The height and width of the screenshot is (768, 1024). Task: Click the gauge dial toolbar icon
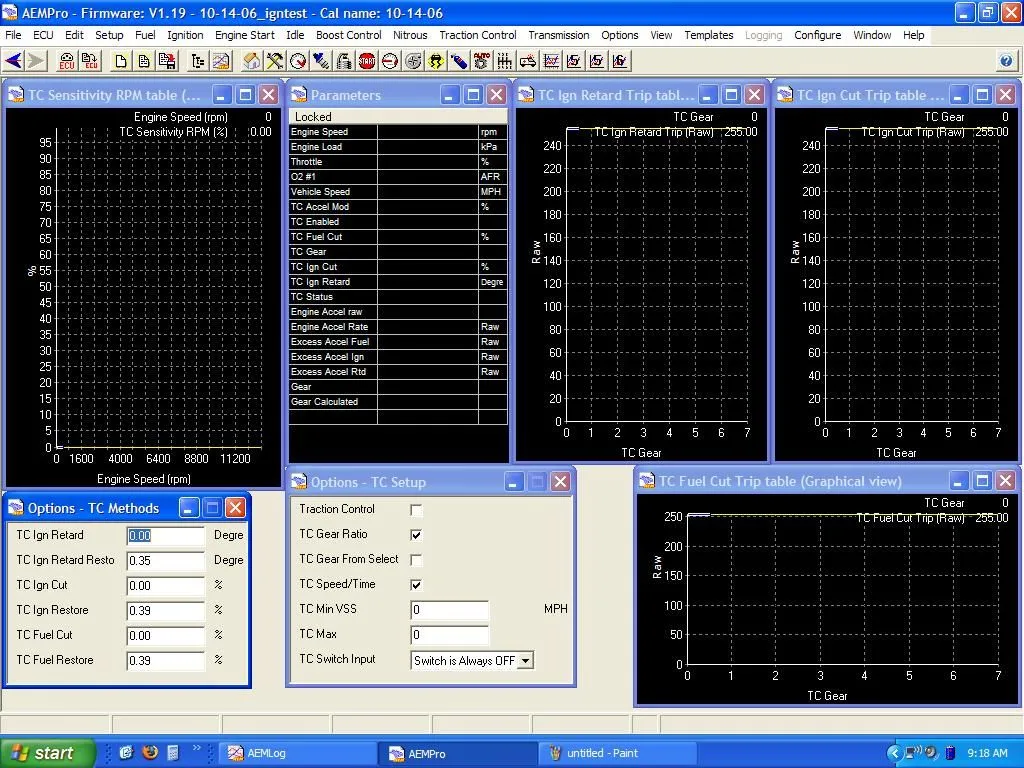pos(298,61)
